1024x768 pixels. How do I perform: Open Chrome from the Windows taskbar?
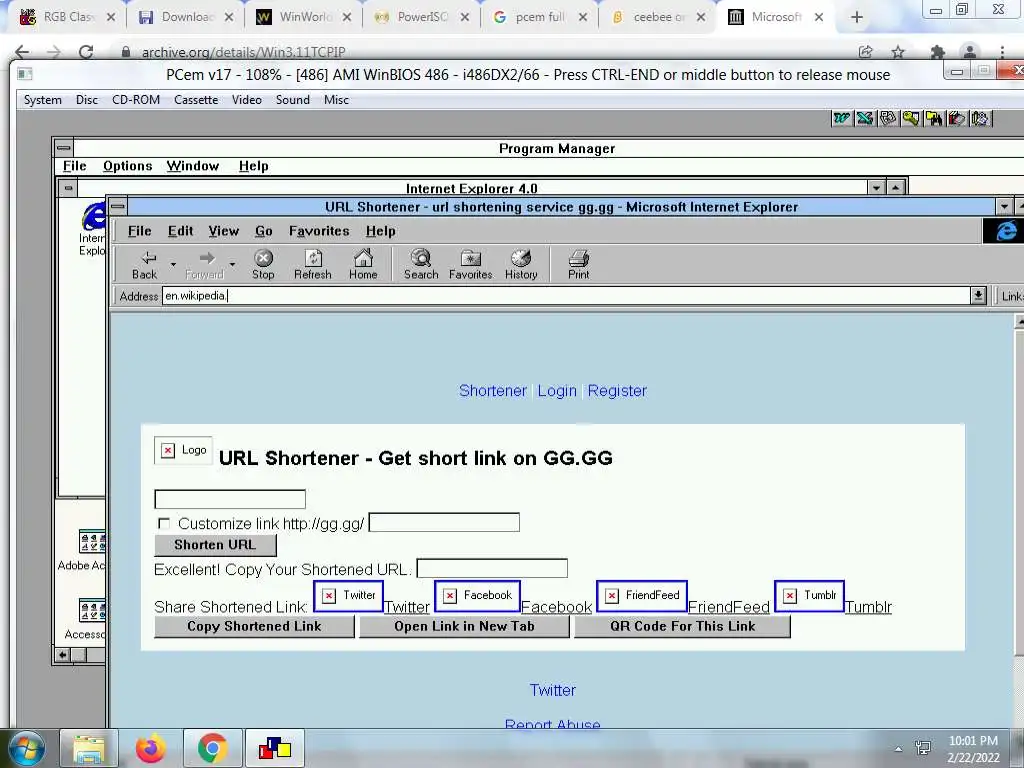(x=212, y=748)
